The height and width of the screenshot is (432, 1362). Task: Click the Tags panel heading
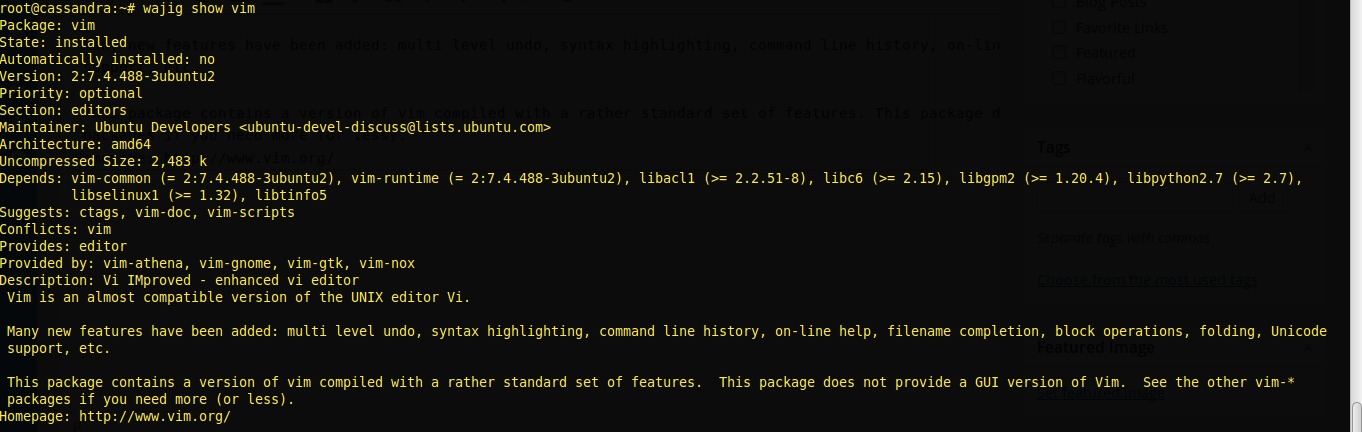coord(1053,148)
